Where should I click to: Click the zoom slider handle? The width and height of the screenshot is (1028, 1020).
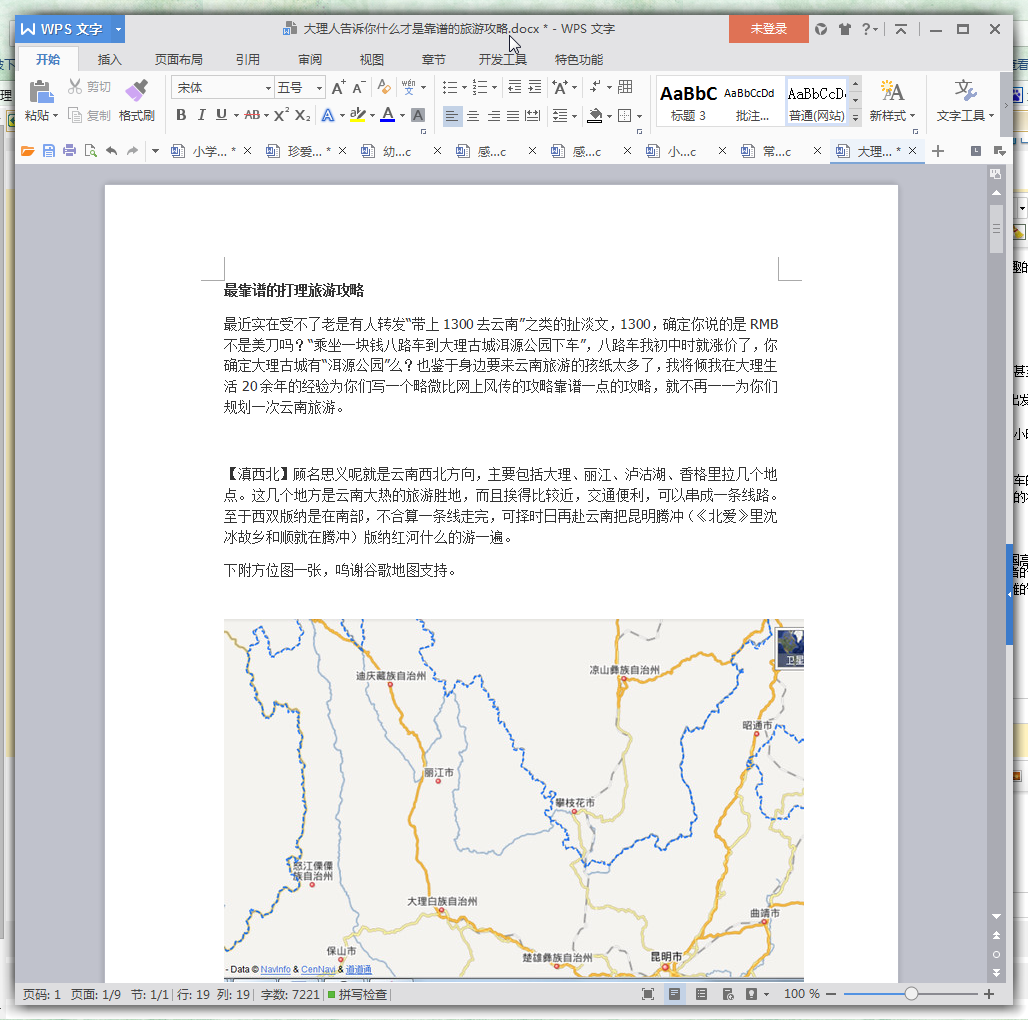point(911,994)
